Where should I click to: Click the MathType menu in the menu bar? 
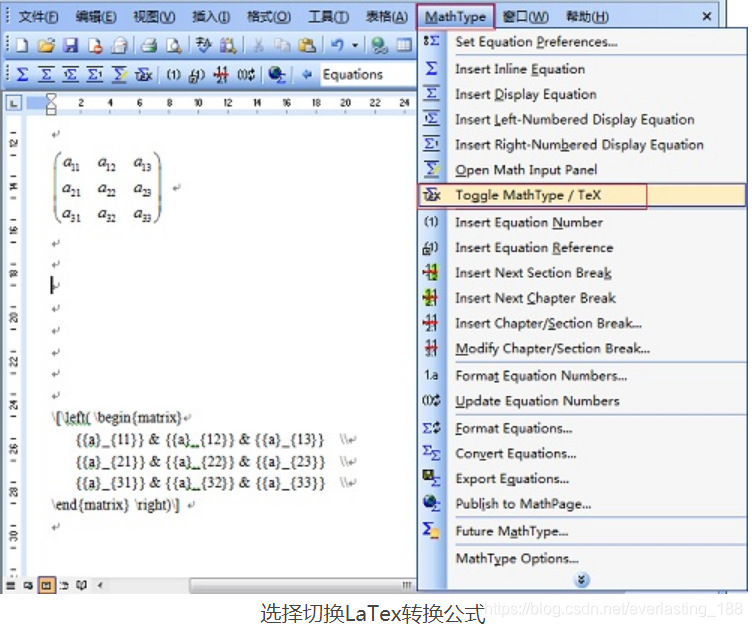[x=455, y=17]
